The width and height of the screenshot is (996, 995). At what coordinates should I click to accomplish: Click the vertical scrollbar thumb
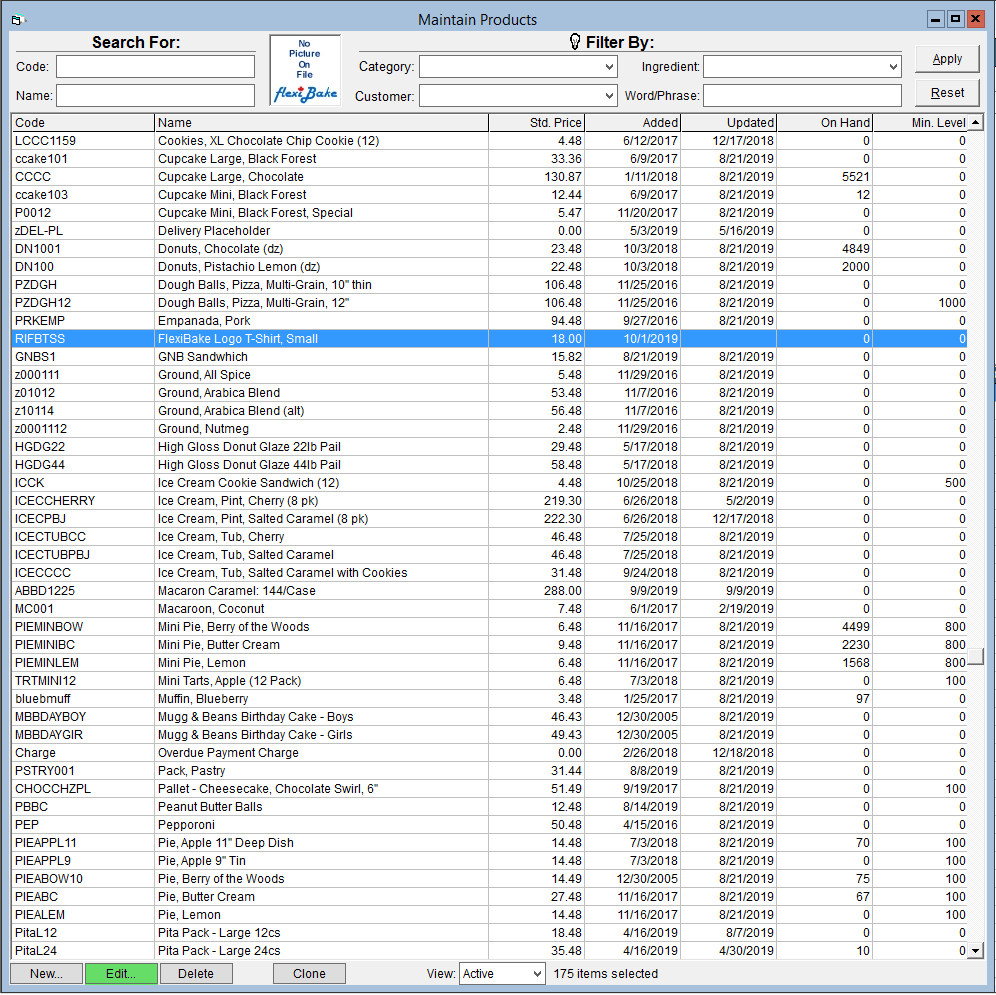tap(976, 656)
